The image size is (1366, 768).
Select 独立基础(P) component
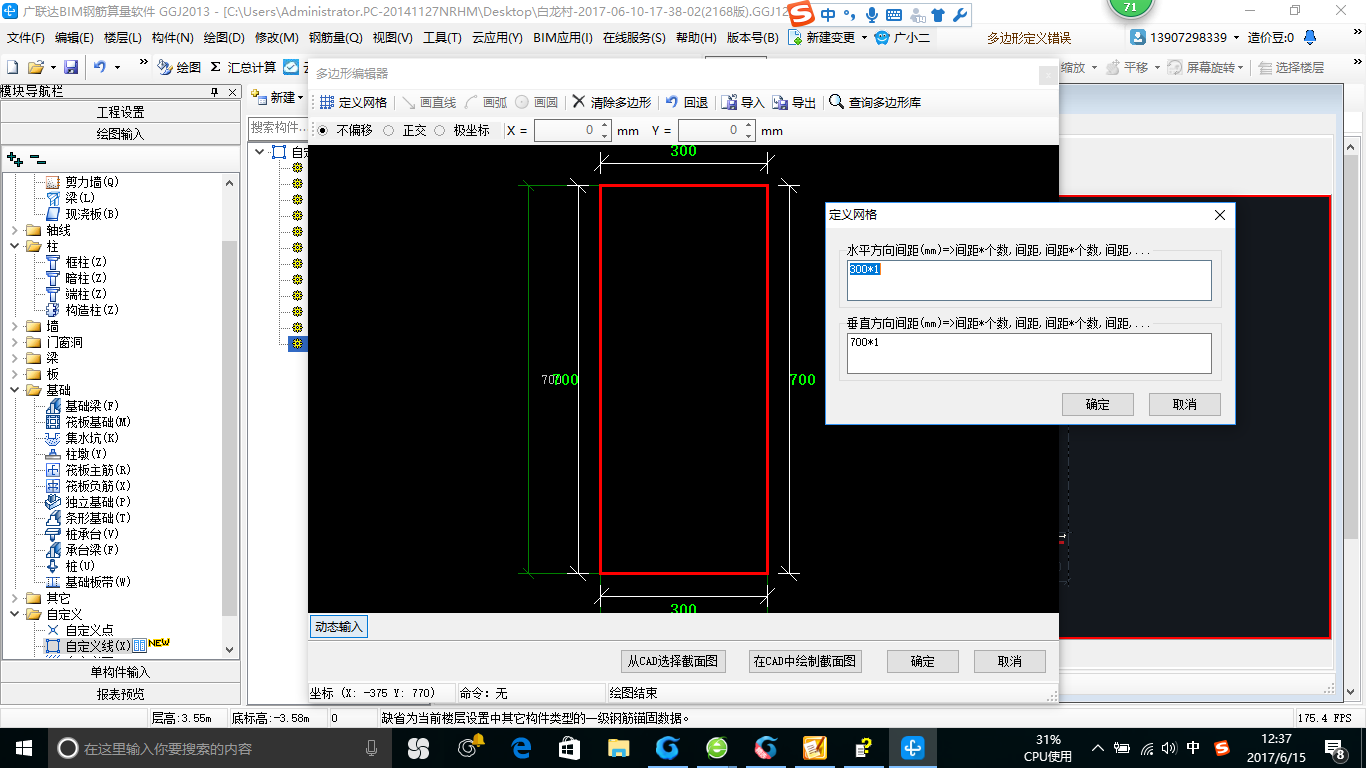pyautogui.click(x=98, y=502)
